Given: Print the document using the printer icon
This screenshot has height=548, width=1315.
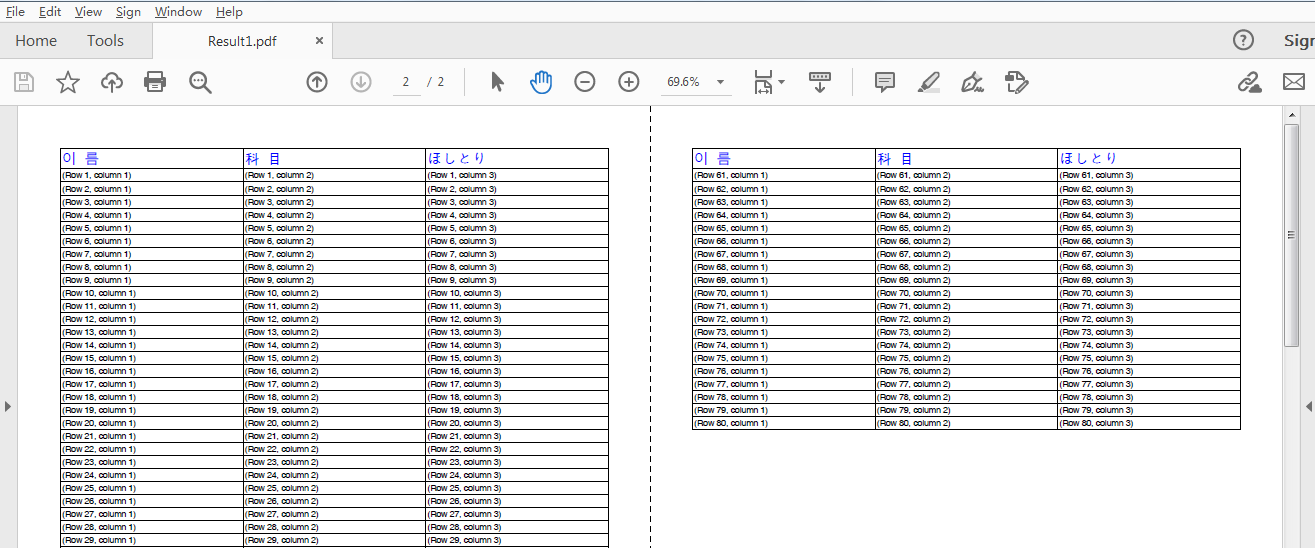Looking at the screenshot, I should (x=155, y=82).
